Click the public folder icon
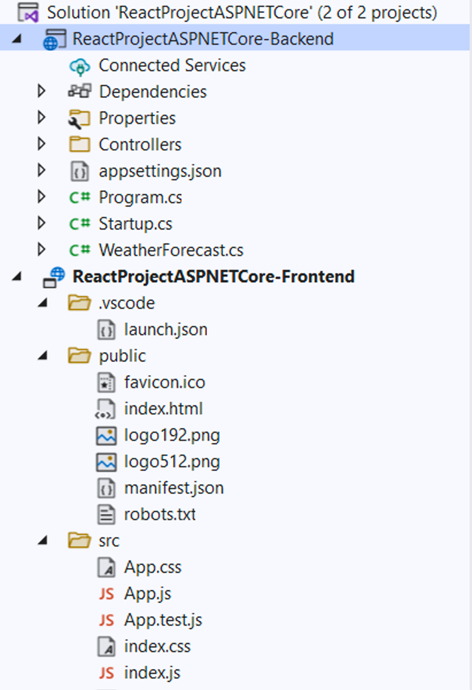This screenshot has height=690, width=472. (80, 356)
